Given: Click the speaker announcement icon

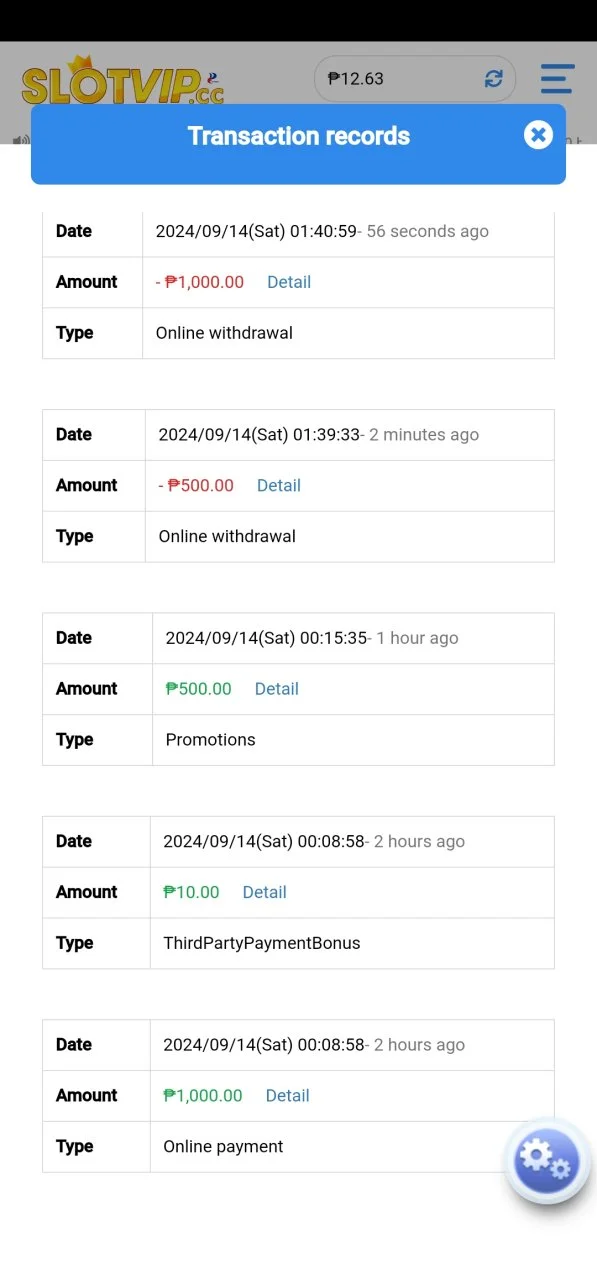Looking at the screenshot, I should pyautogui.click(x=21, y=140).
